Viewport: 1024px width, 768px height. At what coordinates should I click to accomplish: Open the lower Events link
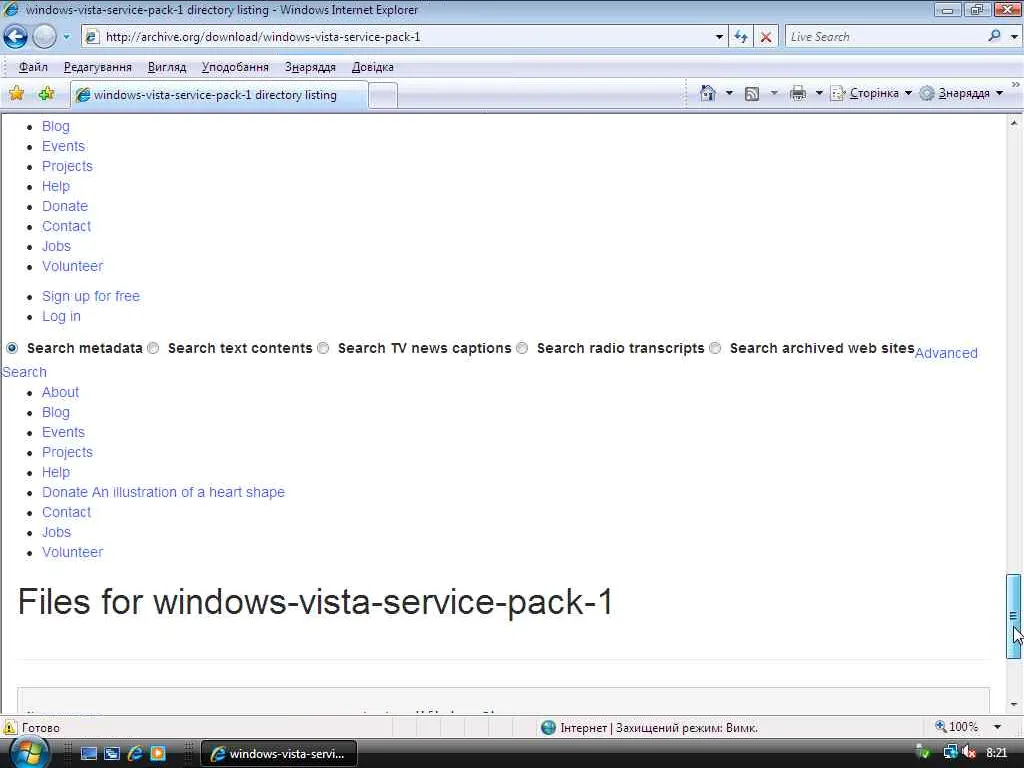[x=63, y=432]
